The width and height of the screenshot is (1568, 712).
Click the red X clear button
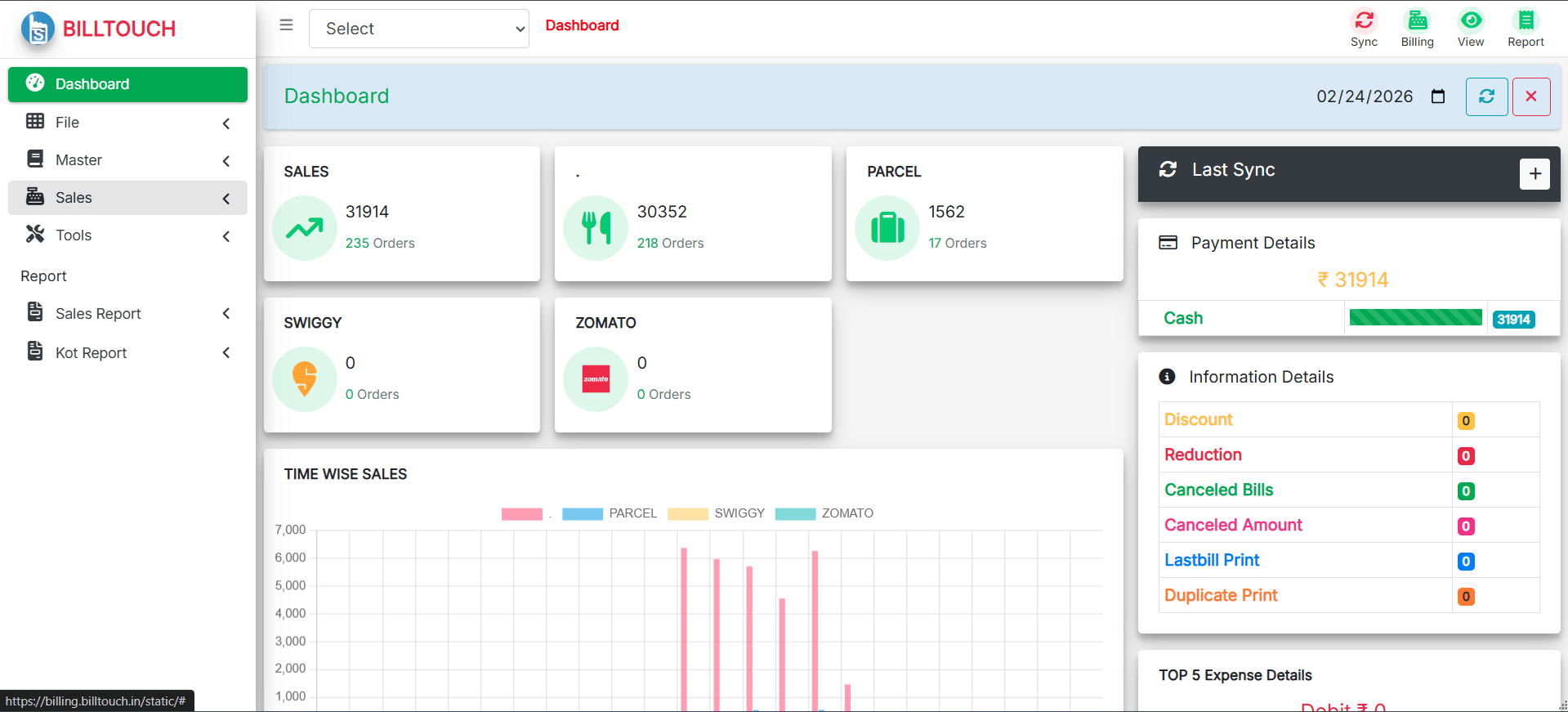(1530, 96)
